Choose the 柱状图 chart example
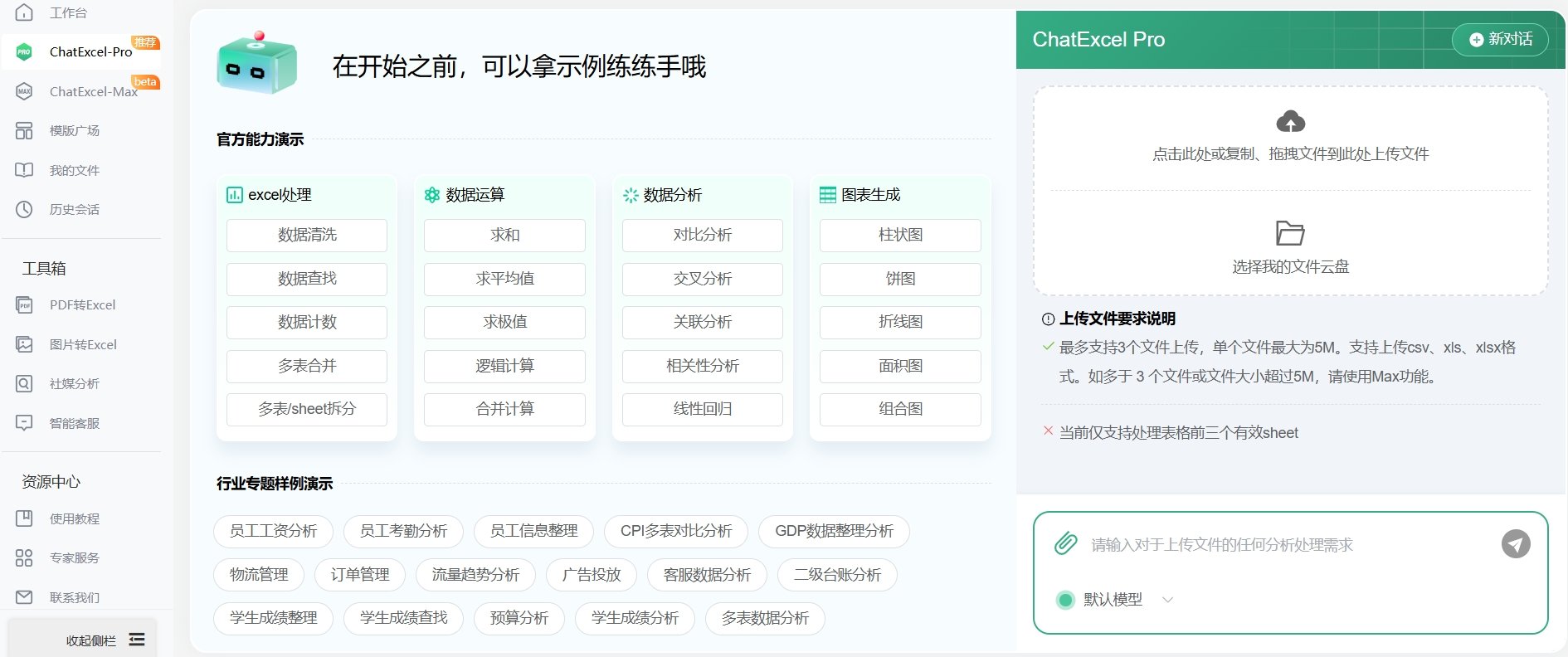This screenshot has width=1568, height=657. [x=900, y=235]
